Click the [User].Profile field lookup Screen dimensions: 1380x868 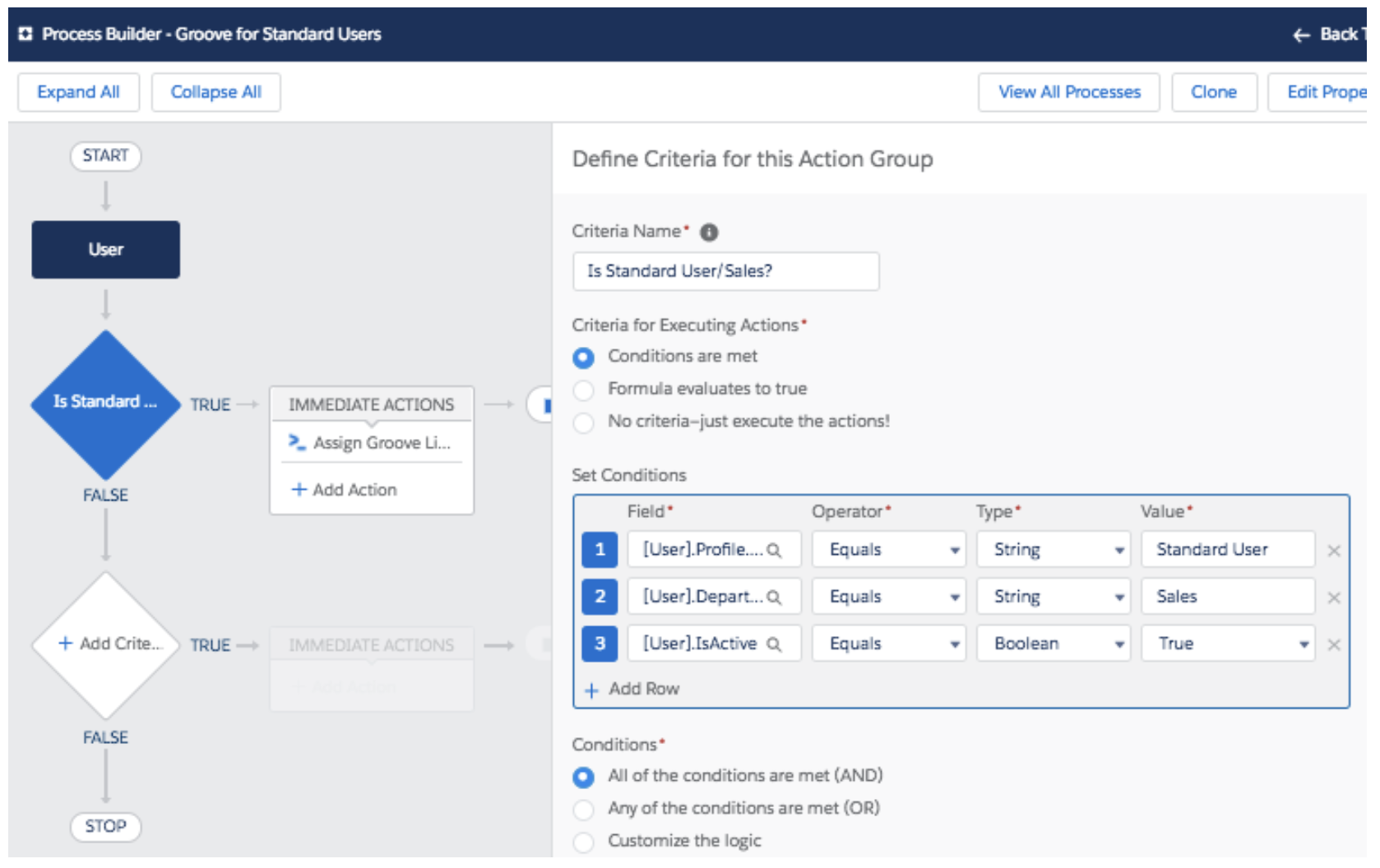coord(715,549)
